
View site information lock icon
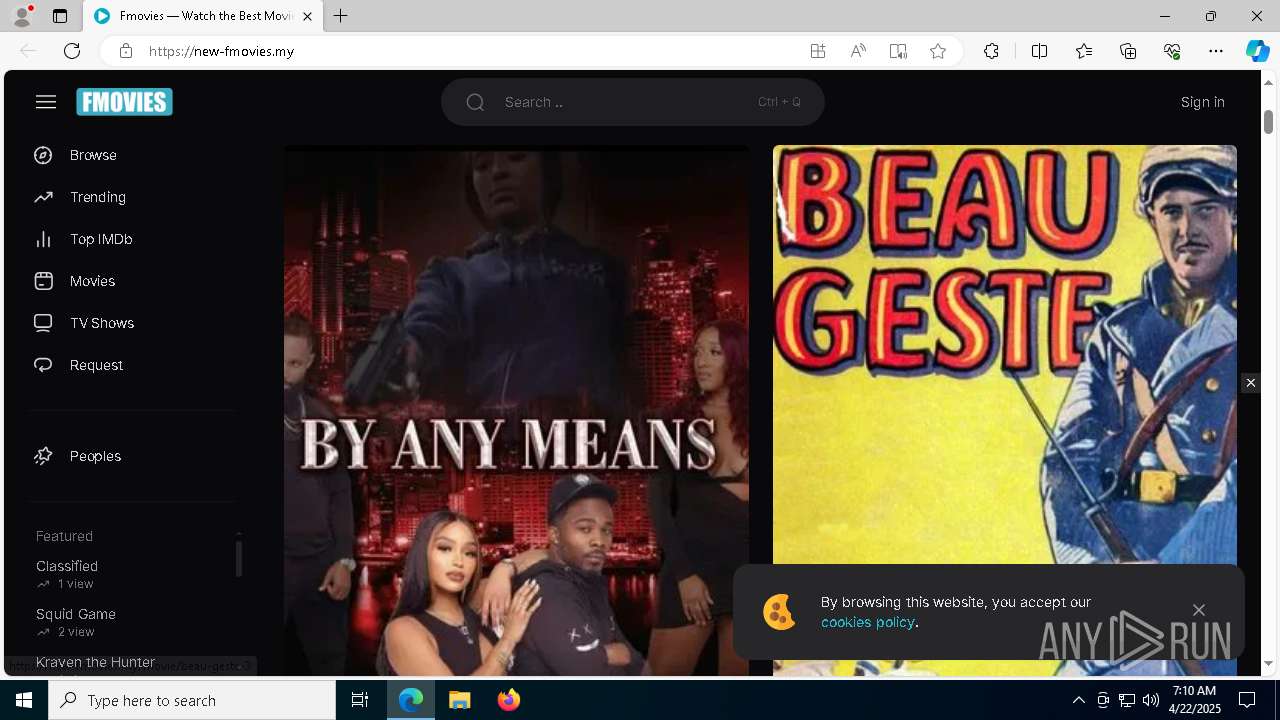pos(125,51)
